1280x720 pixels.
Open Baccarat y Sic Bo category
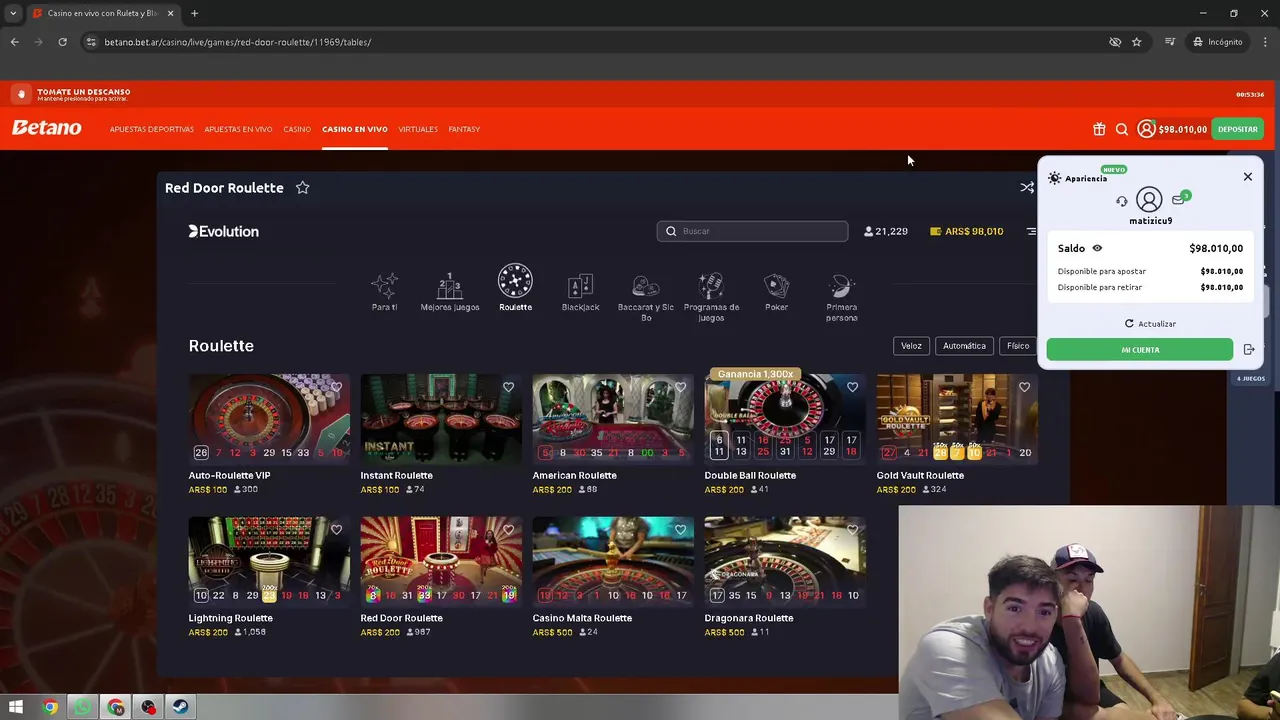tap(646, 297)
